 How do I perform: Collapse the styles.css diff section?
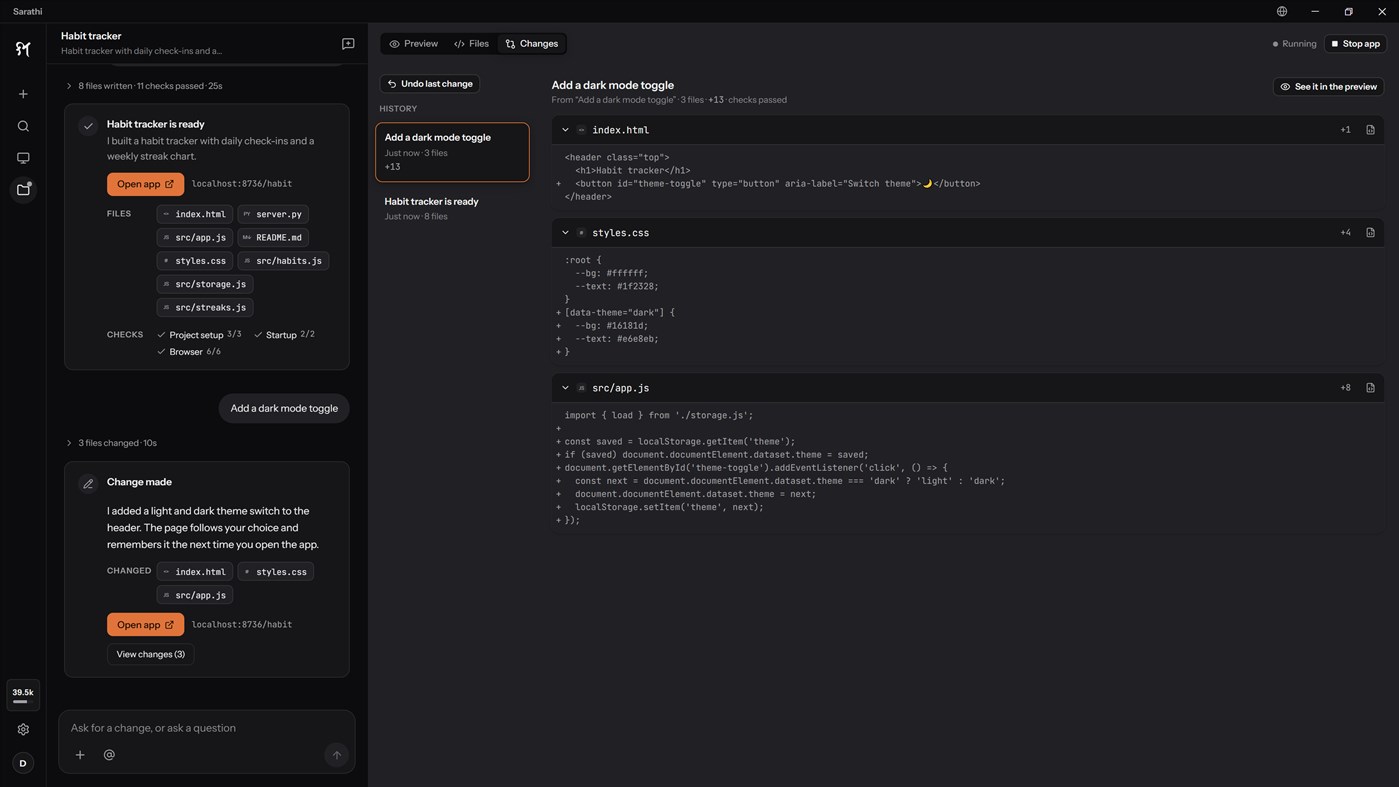tap(565, 233)
